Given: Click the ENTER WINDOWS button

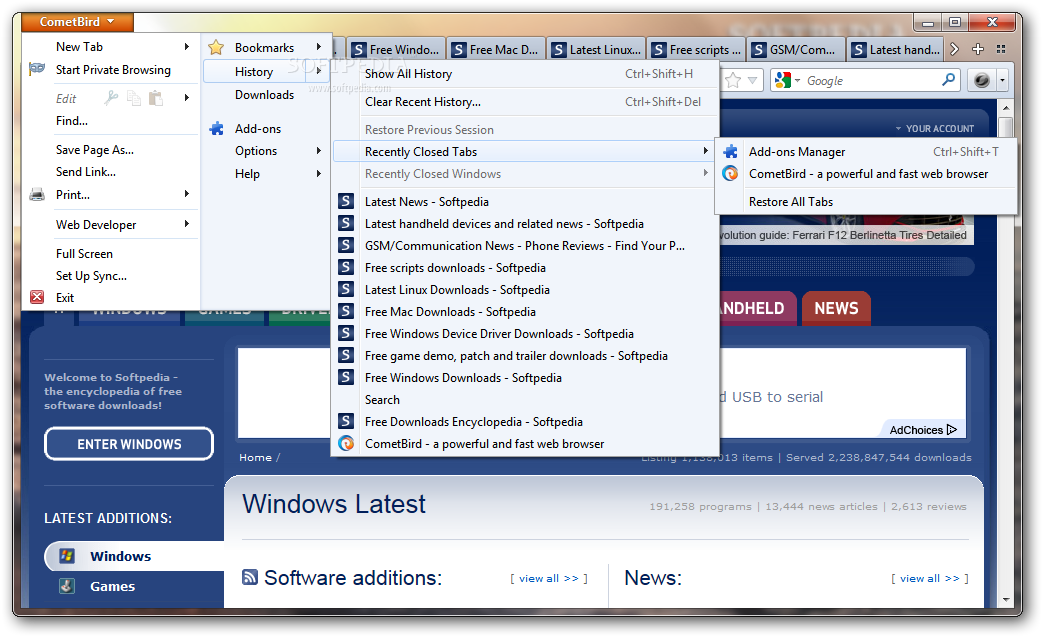Looking at the screenshot, I should pyautogui.click(x=129, y=444).
